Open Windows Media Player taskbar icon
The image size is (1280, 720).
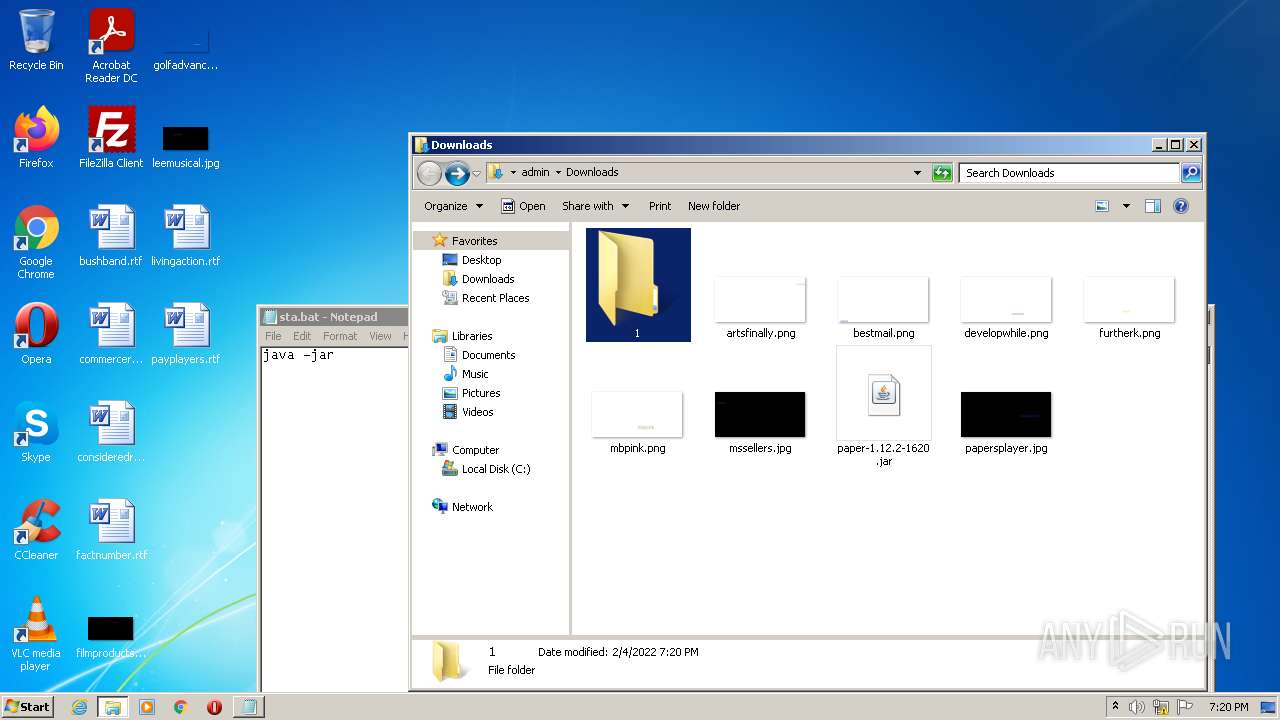pos(147,707)
